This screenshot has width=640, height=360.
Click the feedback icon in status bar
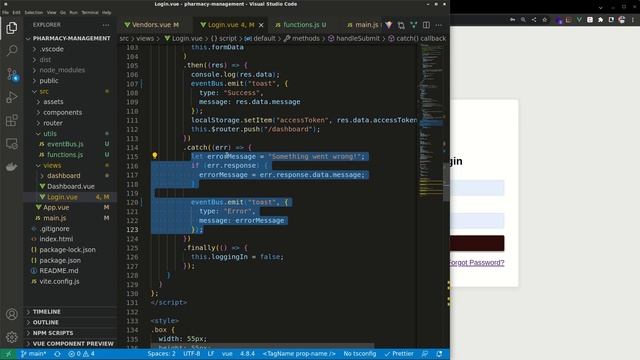(425, 354)
